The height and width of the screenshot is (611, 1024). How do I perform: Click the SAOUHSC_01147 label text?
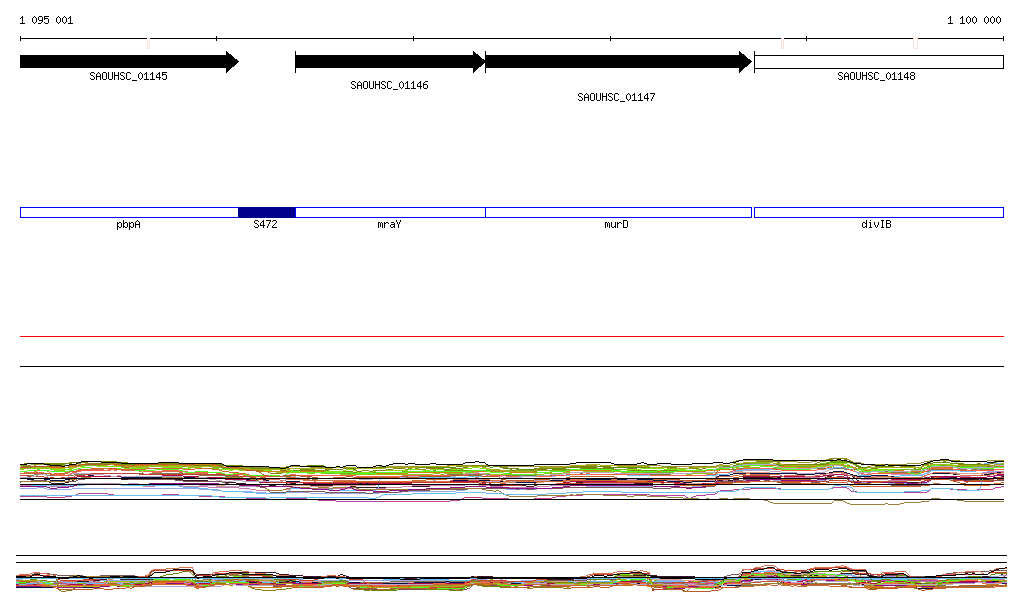click(616, 97)
